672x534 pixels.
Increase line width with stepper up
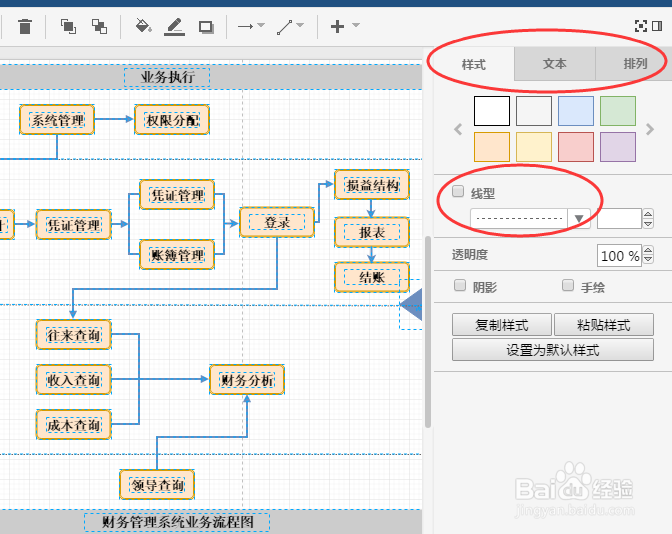pos(648,214)
